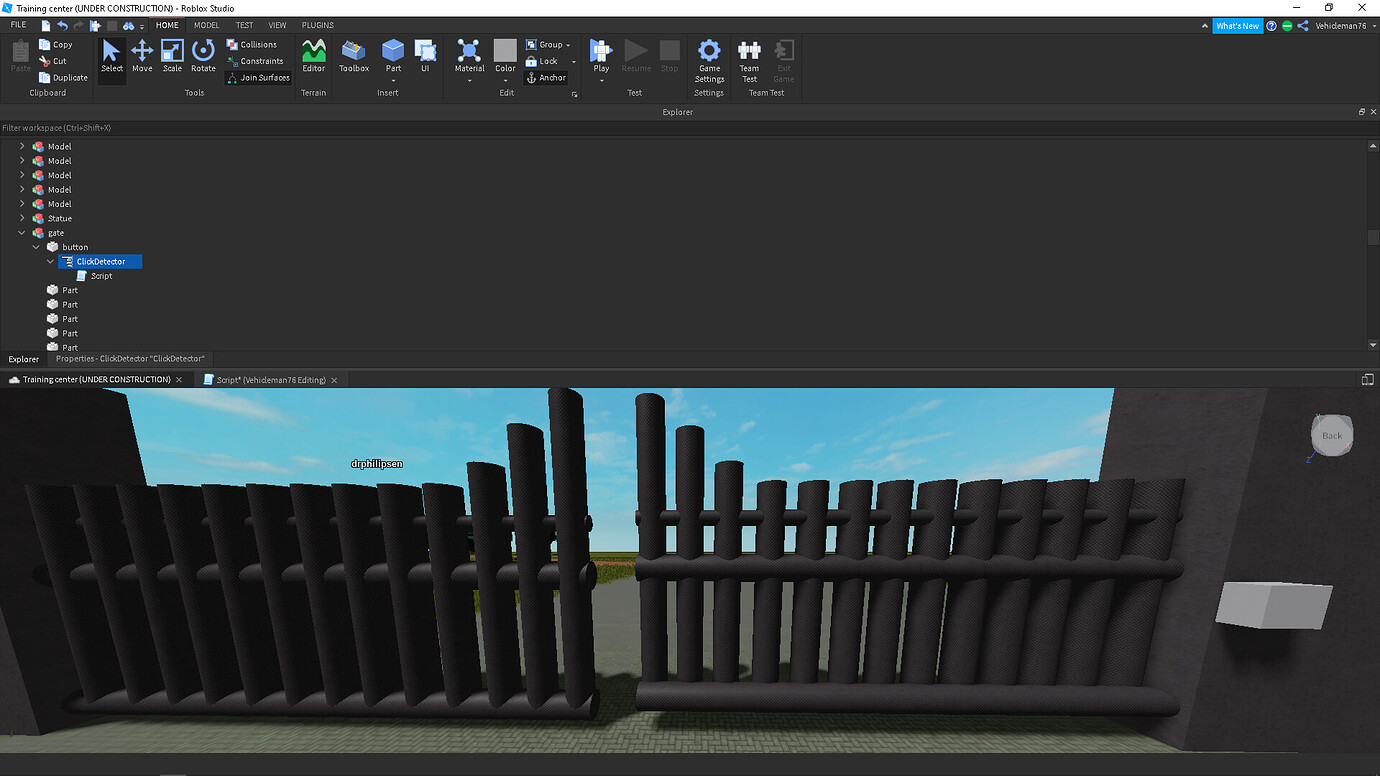Click the What's New button
Image resolution: width=1380 pixels, height=776 pixels.
click(1237, 25)
